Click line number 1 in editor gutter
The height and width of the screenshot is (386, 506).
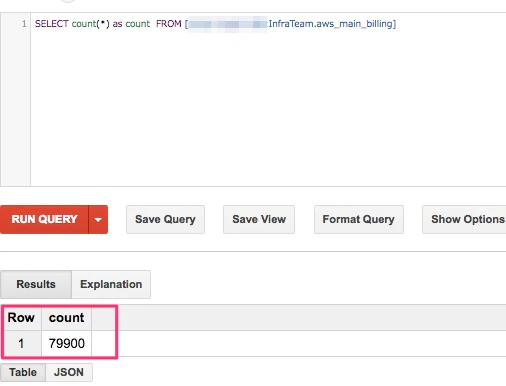tap(24, 24)
